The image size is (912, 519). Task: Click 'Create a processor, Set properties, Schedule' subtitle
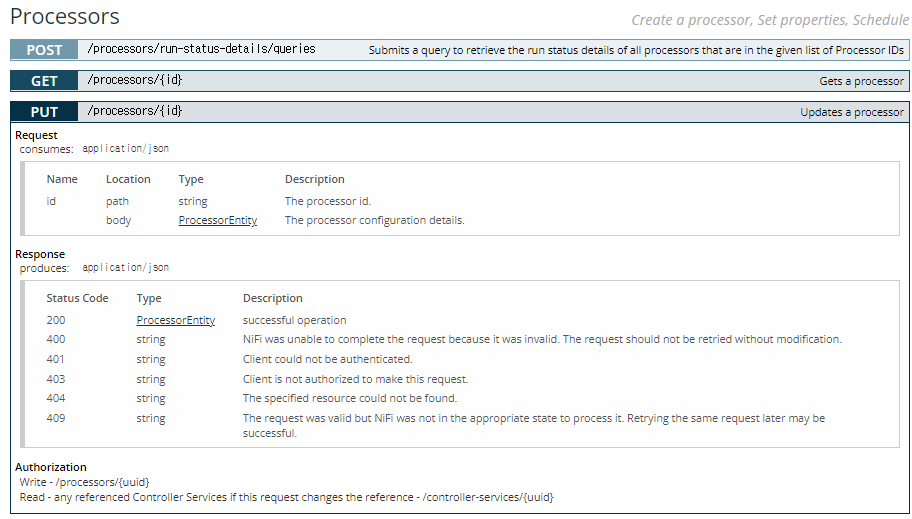coord(770,20)
